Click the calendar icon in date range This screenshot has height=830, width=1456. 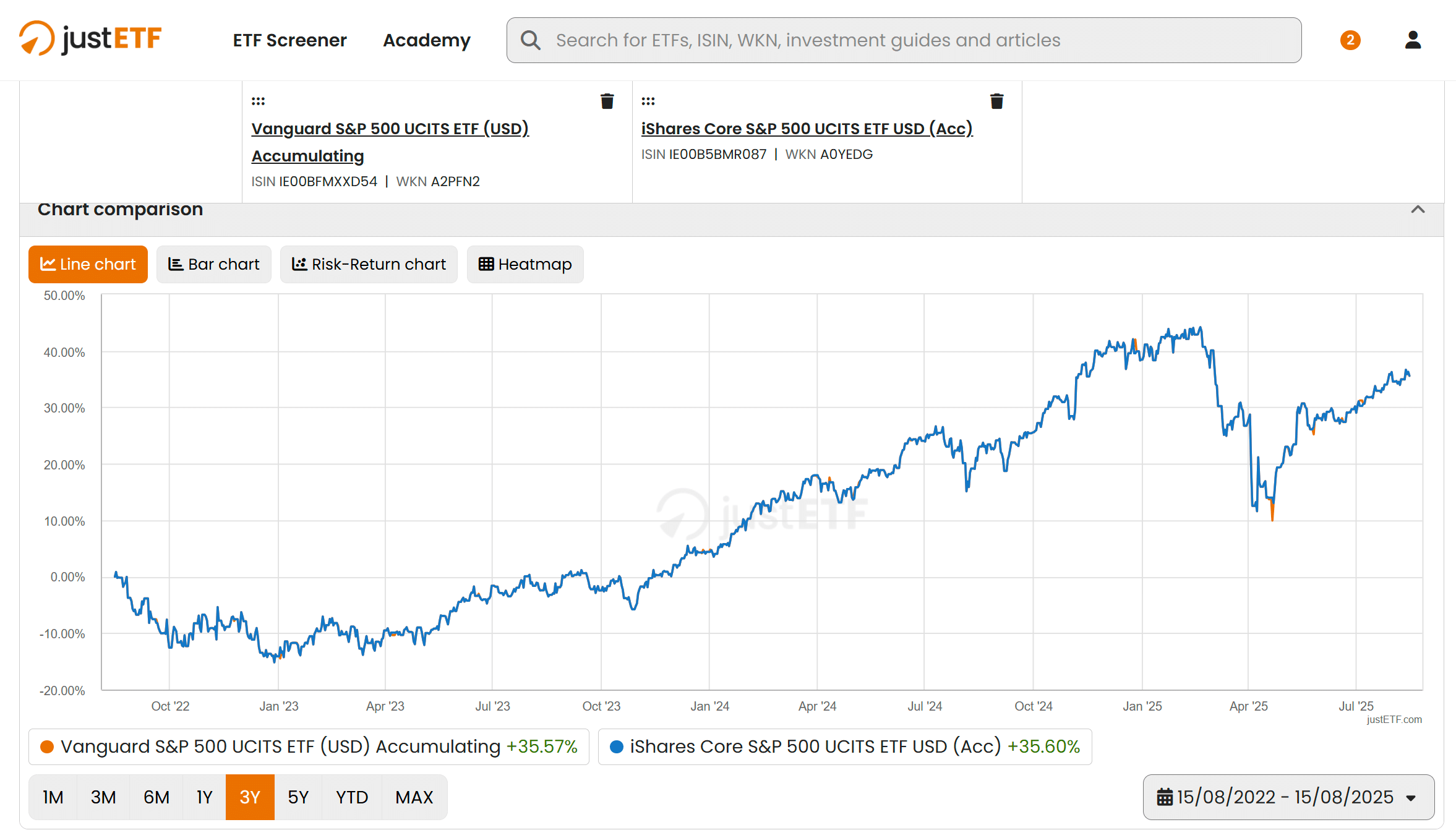(x=1165, y=797)
